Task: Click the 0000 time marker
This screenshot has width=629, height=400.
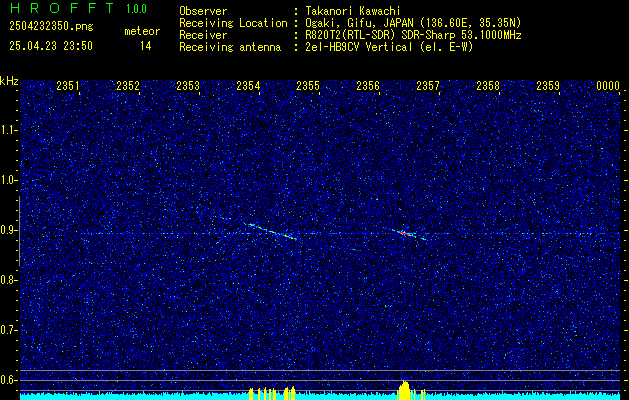Action: pos(608,85)
